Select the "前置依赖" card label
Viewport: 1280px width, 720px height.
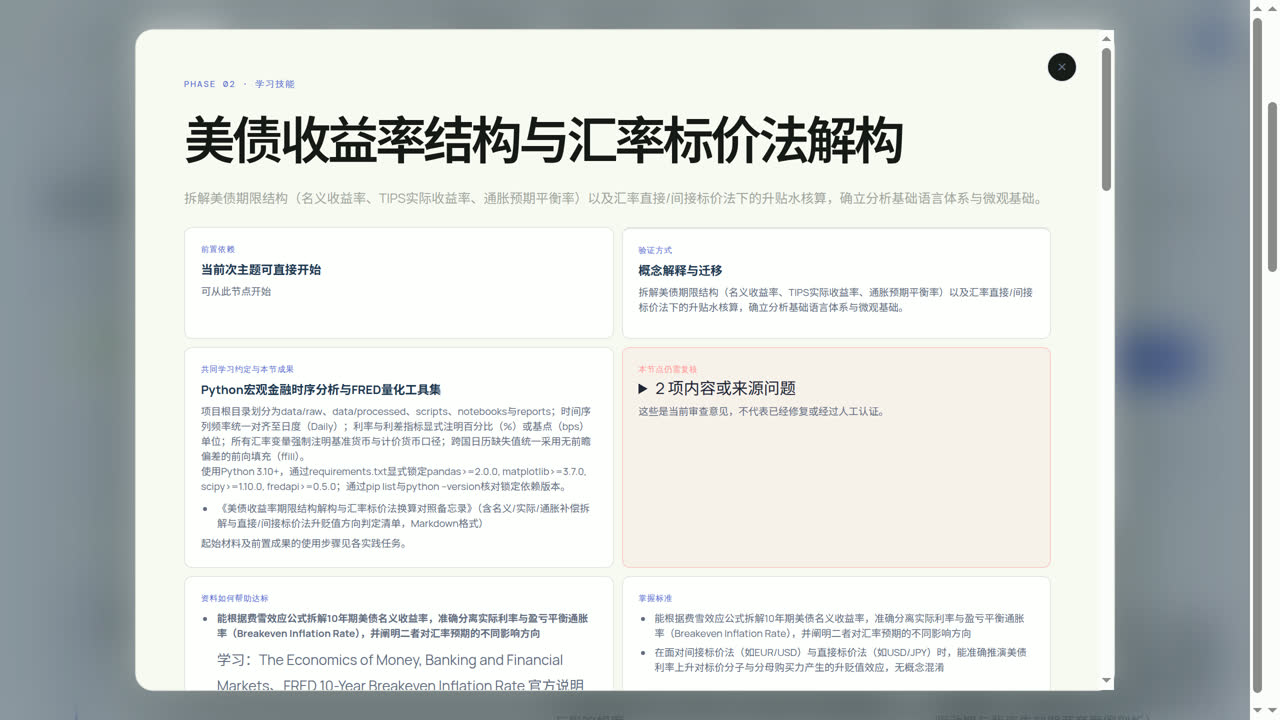point(218,249)
